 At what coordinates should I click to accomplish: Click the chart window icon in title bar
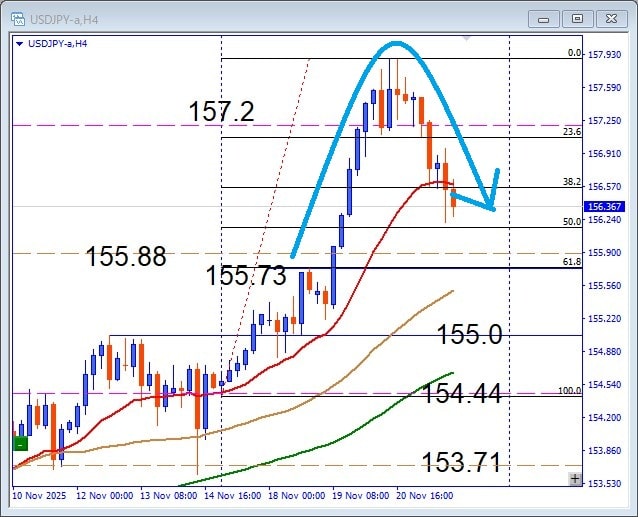click(x=17, y=17)
